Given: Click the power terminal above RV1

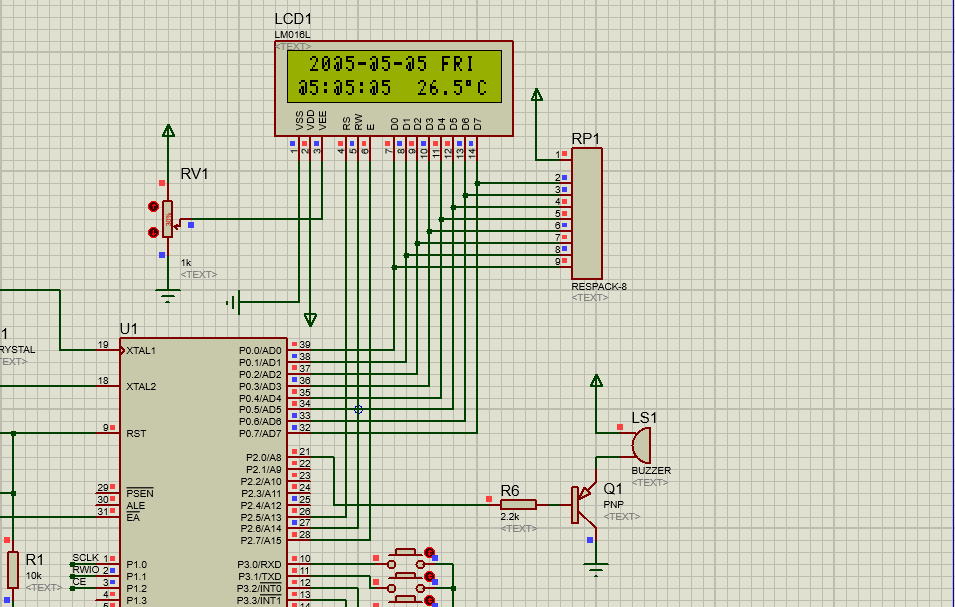Looking at the screenshot, I should pos(169,130).
